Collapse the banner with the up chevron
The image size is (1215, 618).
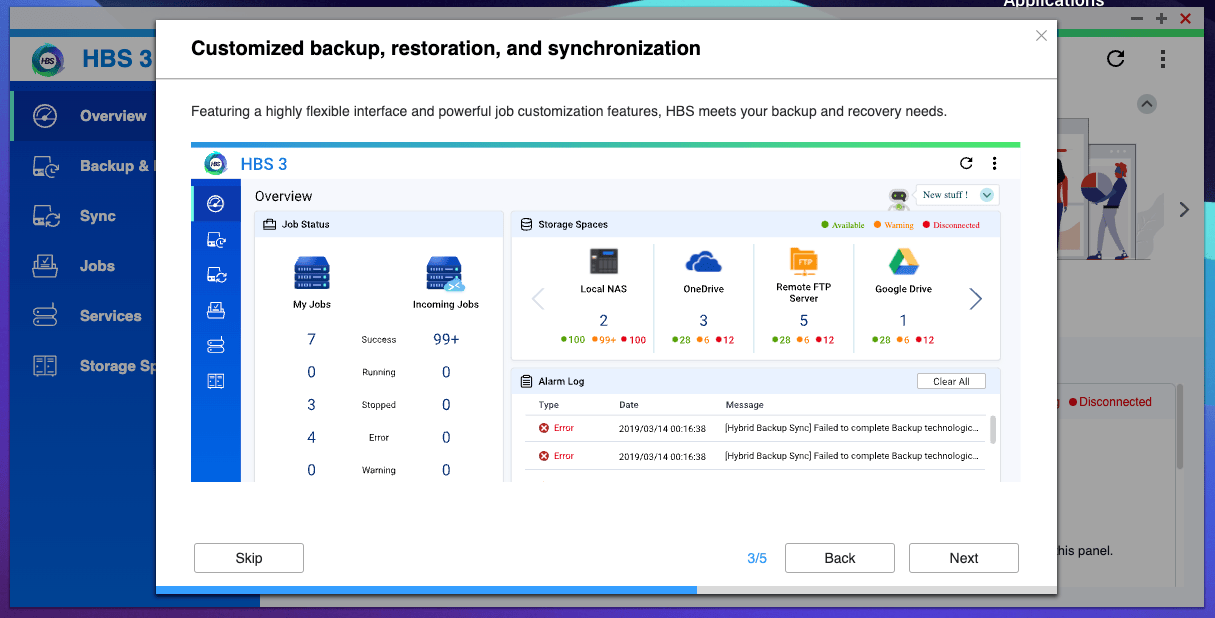pos(1147,104)
